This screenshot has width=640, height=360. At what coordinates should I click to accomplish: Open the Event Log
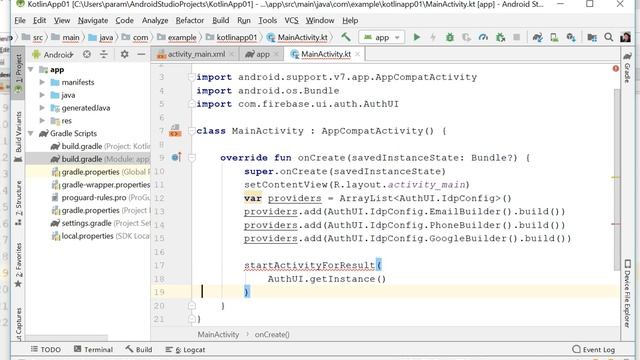pyautogui.click(x=594, y=349)
